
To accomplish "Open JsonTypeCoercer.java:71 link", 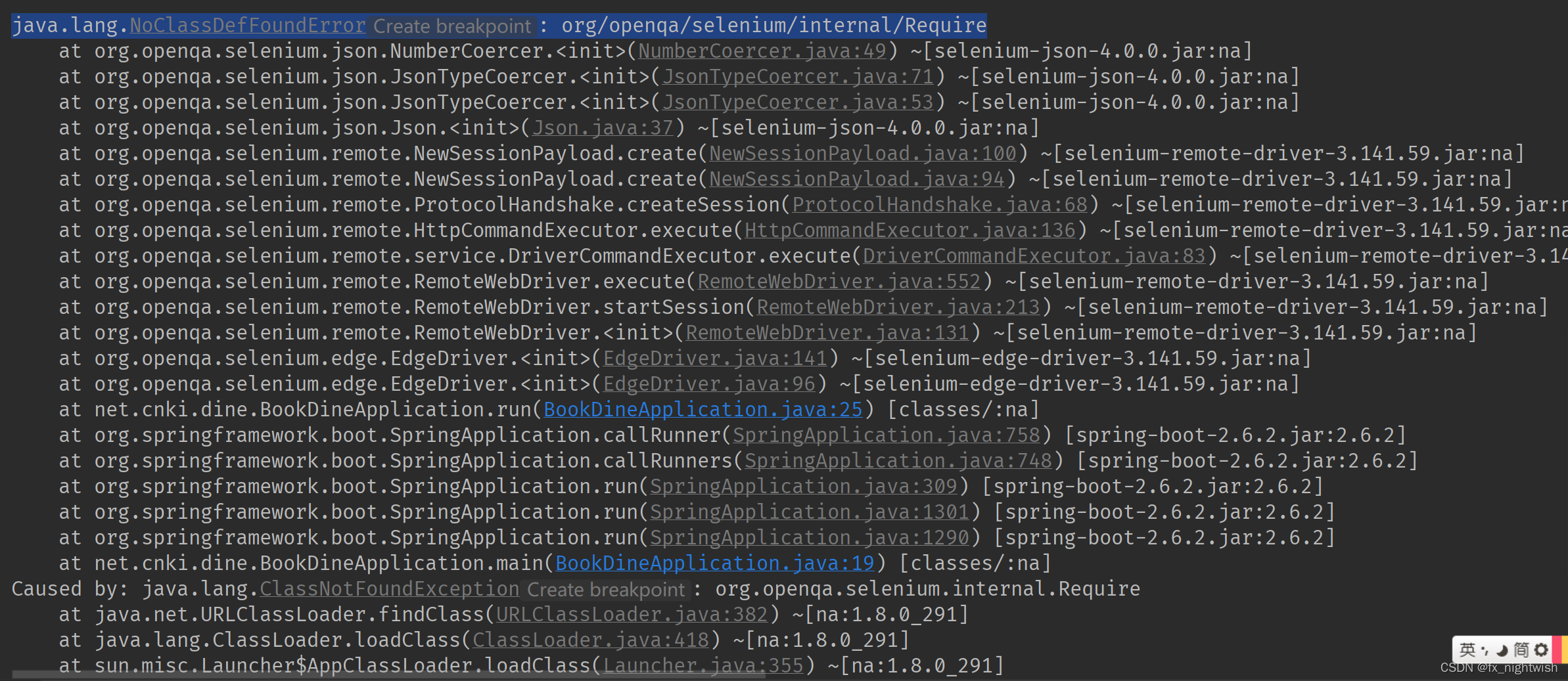I will pyautogui.click(x=798, y=76).
